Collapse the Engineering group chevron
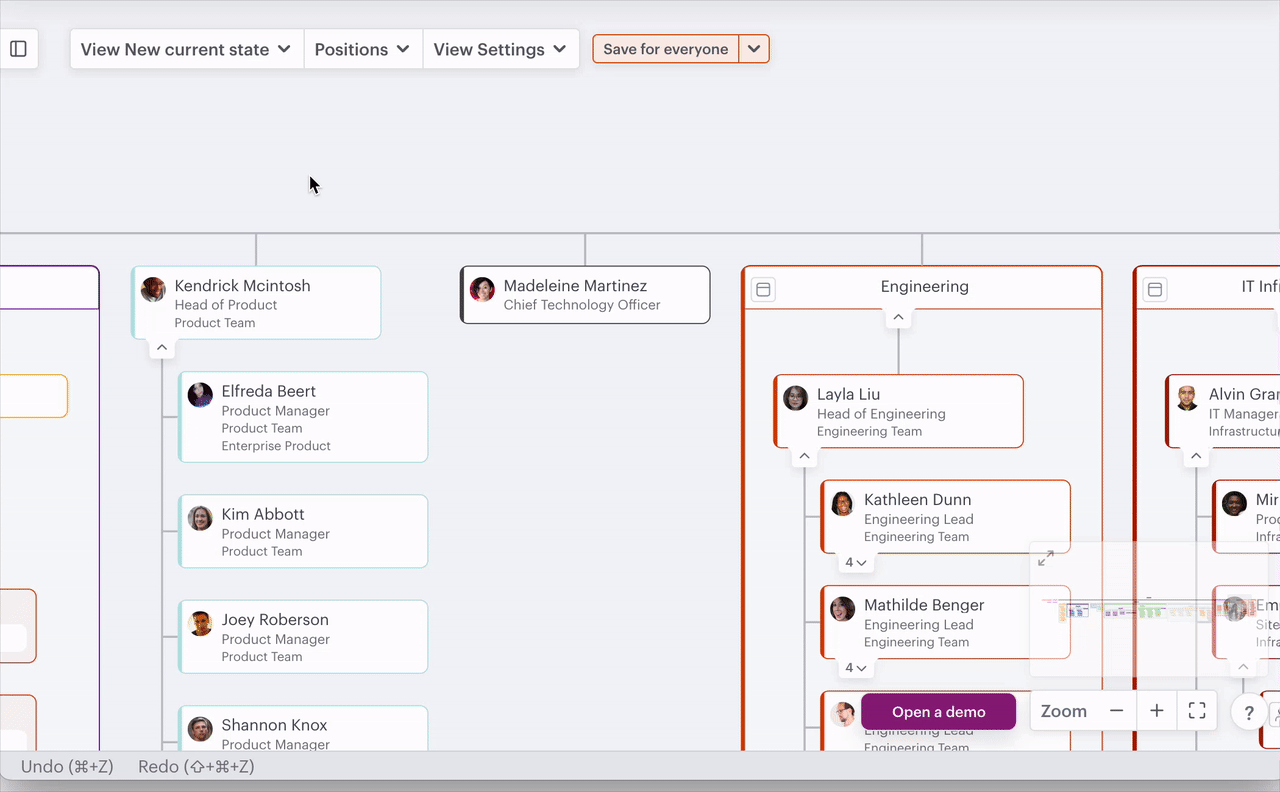This screenshot has height=792, width=1280. point(898,318)
